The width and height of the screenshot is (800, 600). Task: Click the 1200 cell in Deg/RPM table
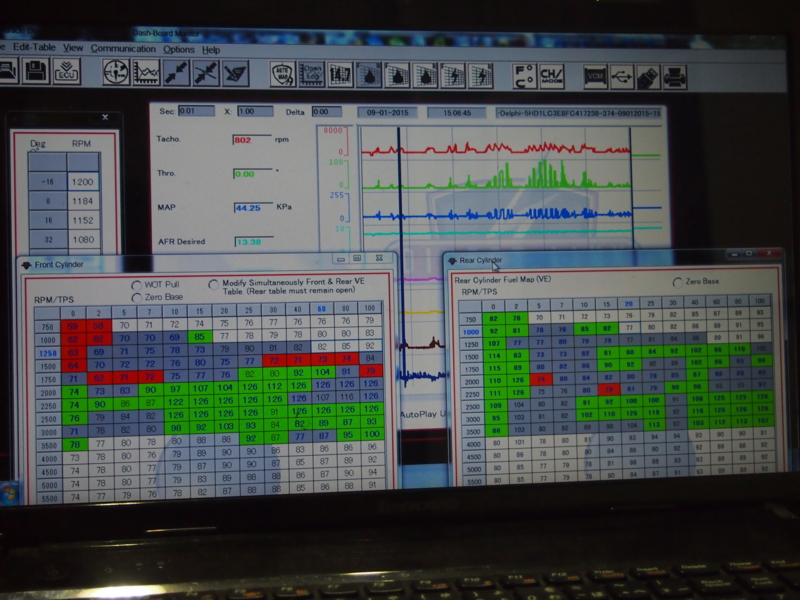(x=83, y=182)
